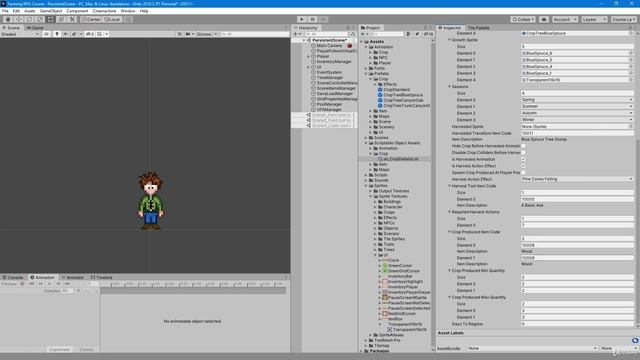Switch to the Animator tab

click(x=73, y=277)
